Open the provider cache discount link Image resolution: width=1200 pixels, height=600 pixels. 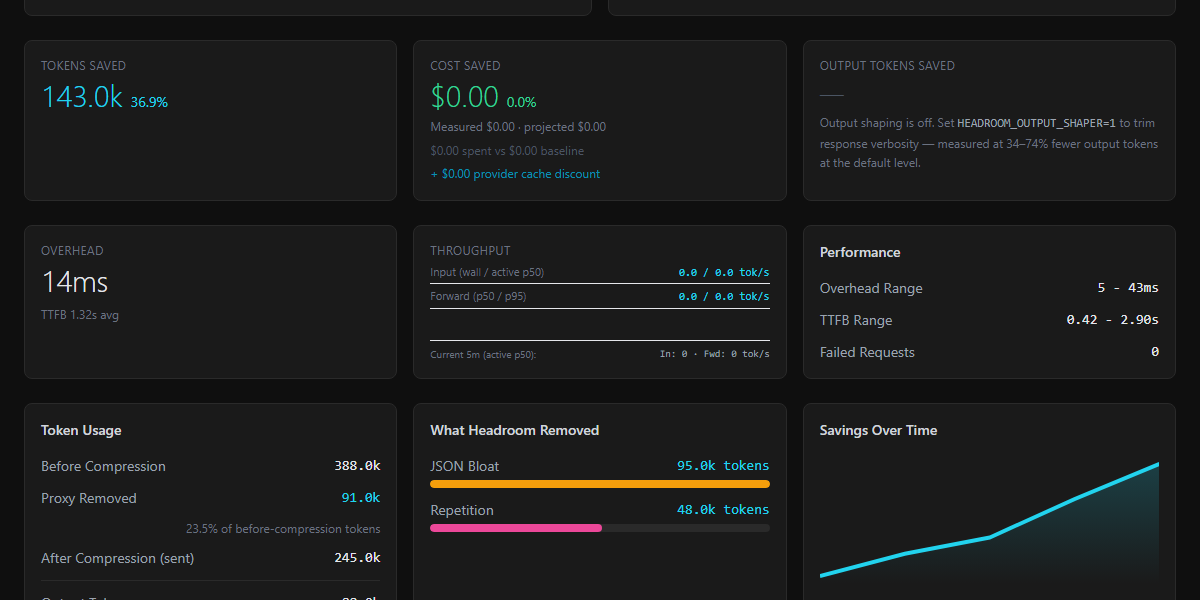[515, 174]
